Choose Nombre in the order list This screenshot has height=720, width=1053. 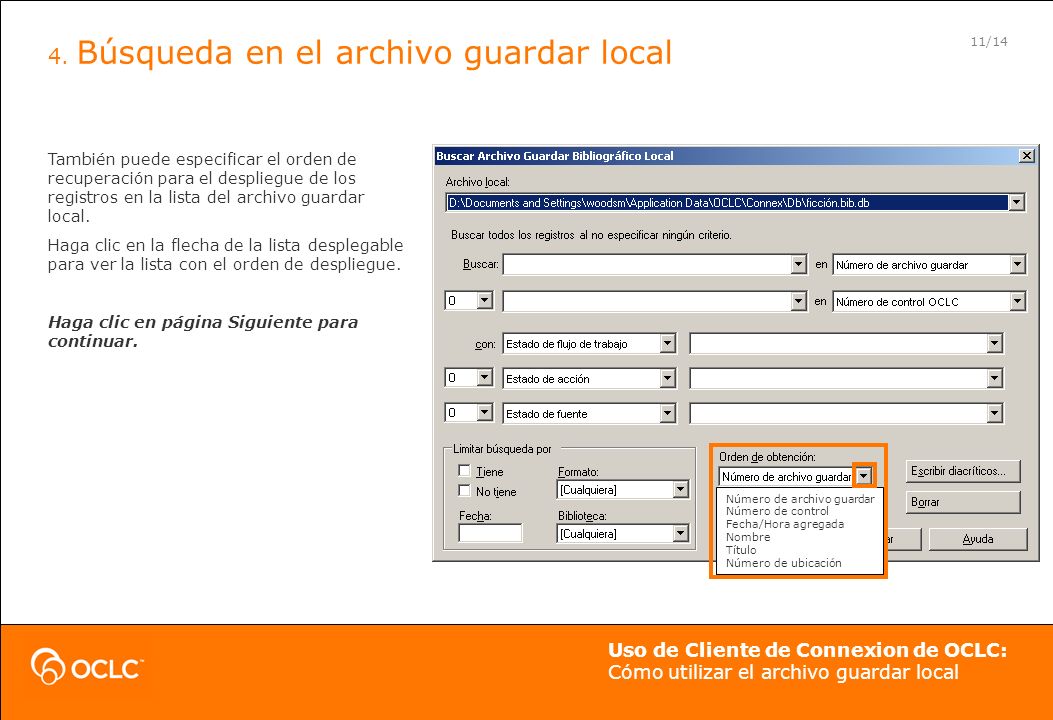click(747, 537)
